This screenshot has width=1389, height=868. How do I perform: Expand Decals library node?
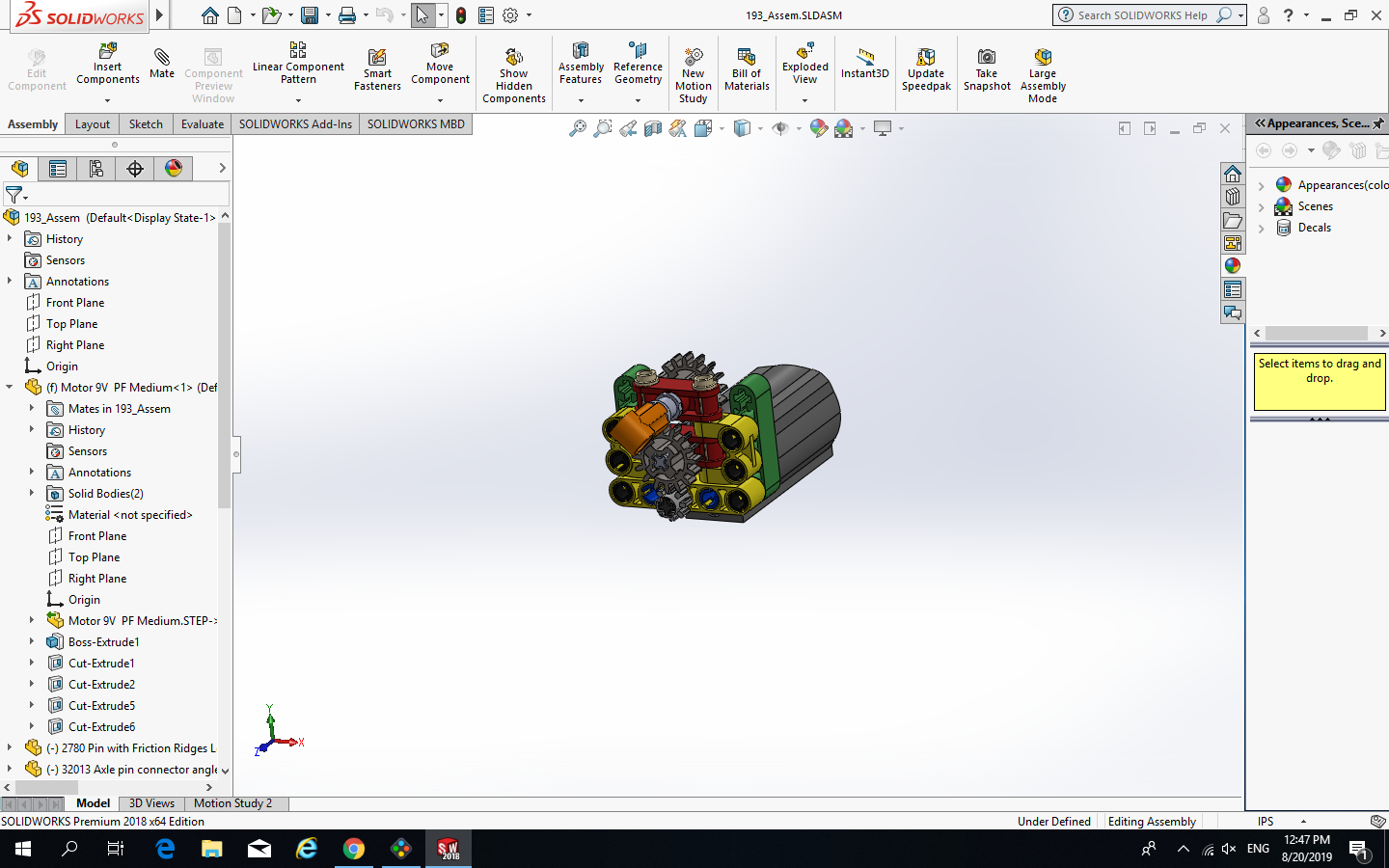coord(1261,228)
